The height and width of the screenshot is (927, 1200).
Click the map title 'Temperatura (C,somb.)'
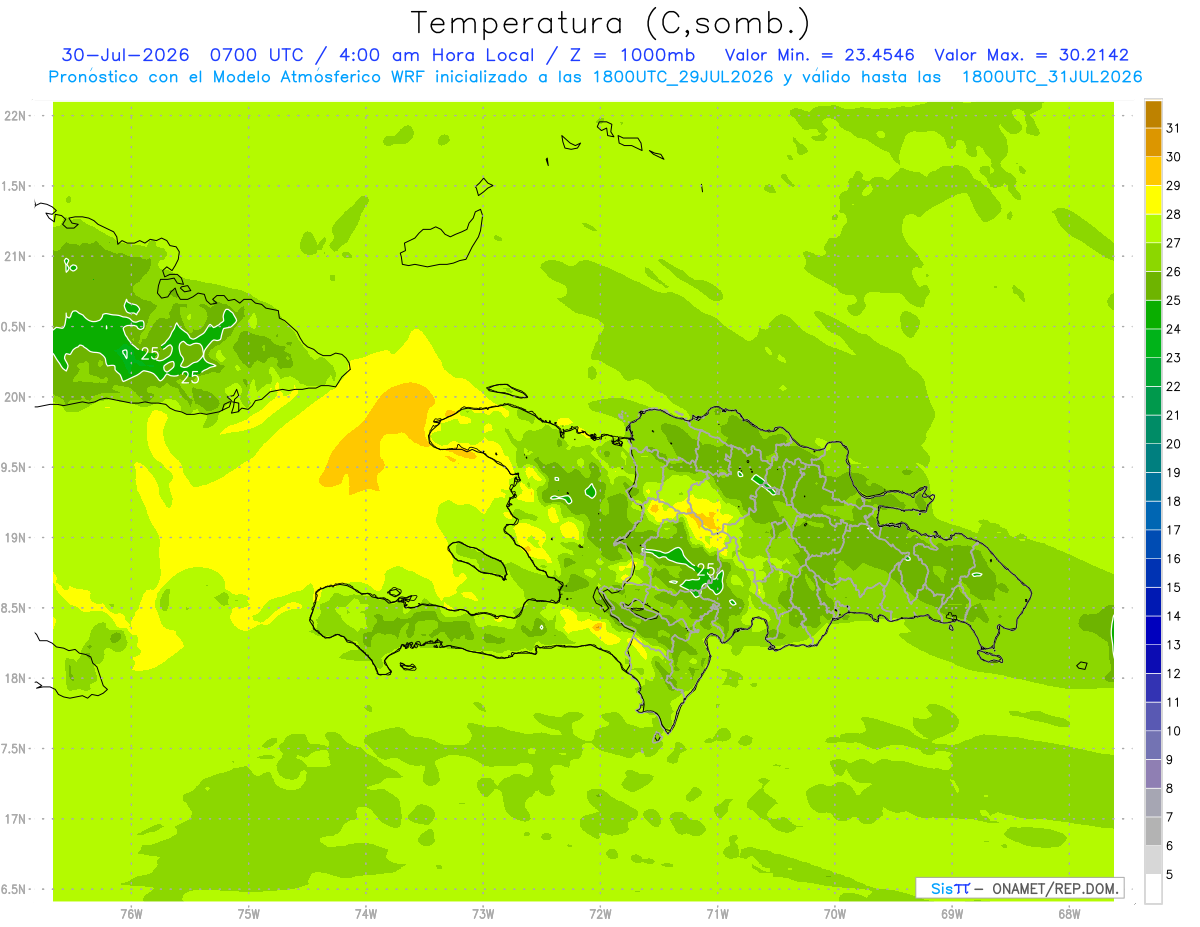click(611, 23)
